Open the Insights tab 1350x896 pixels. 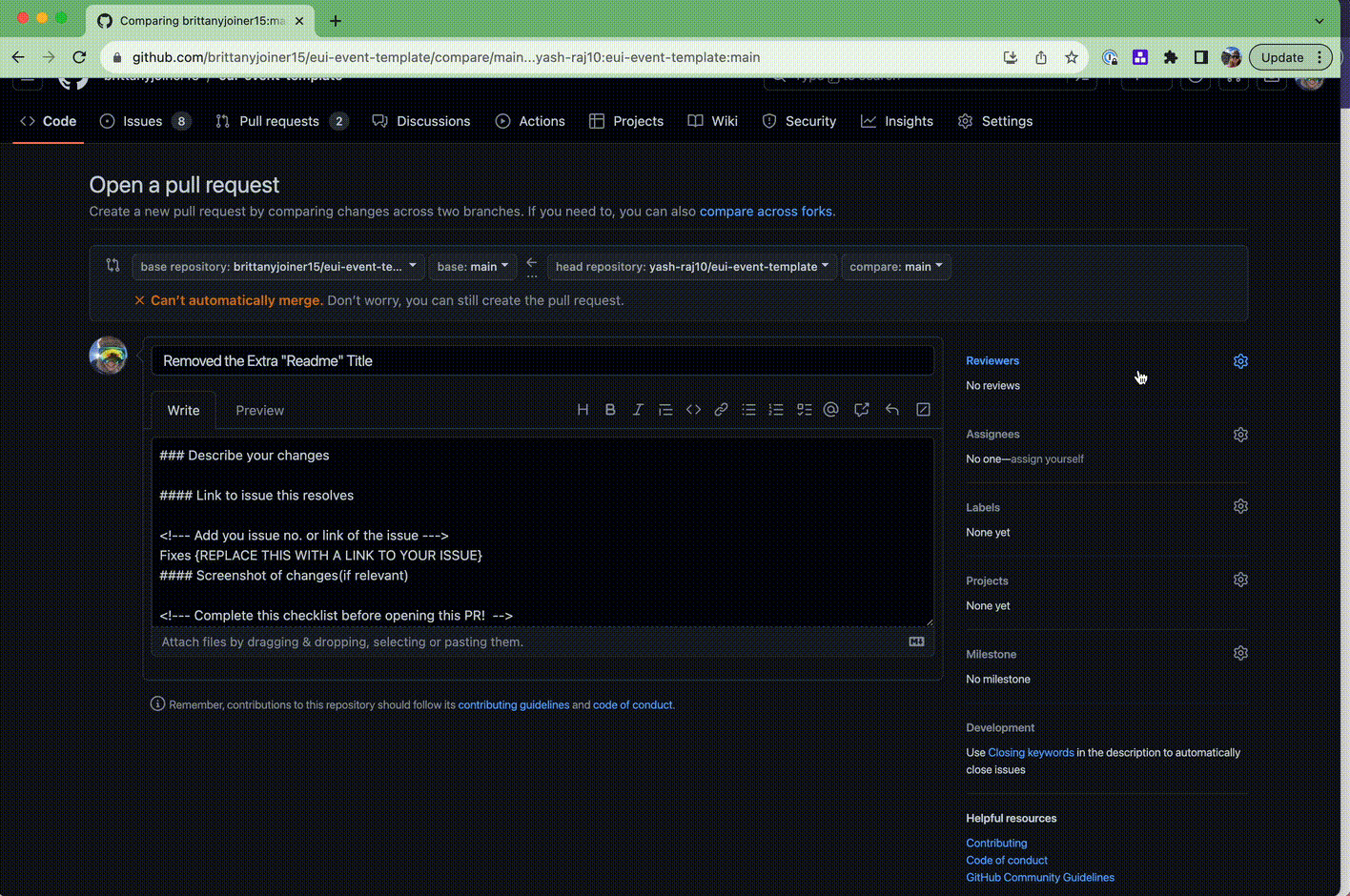(897, 121)
